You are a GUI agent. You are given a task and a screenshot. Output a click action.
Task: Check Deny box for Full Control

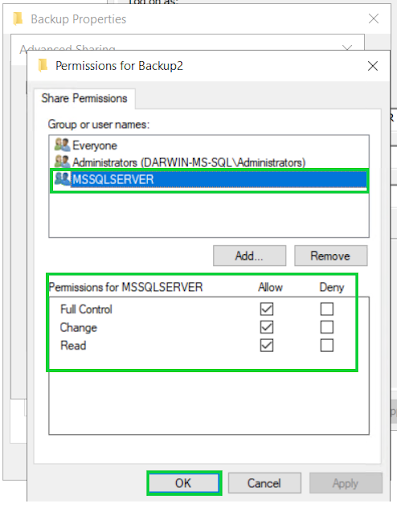[x=327, y=309]
